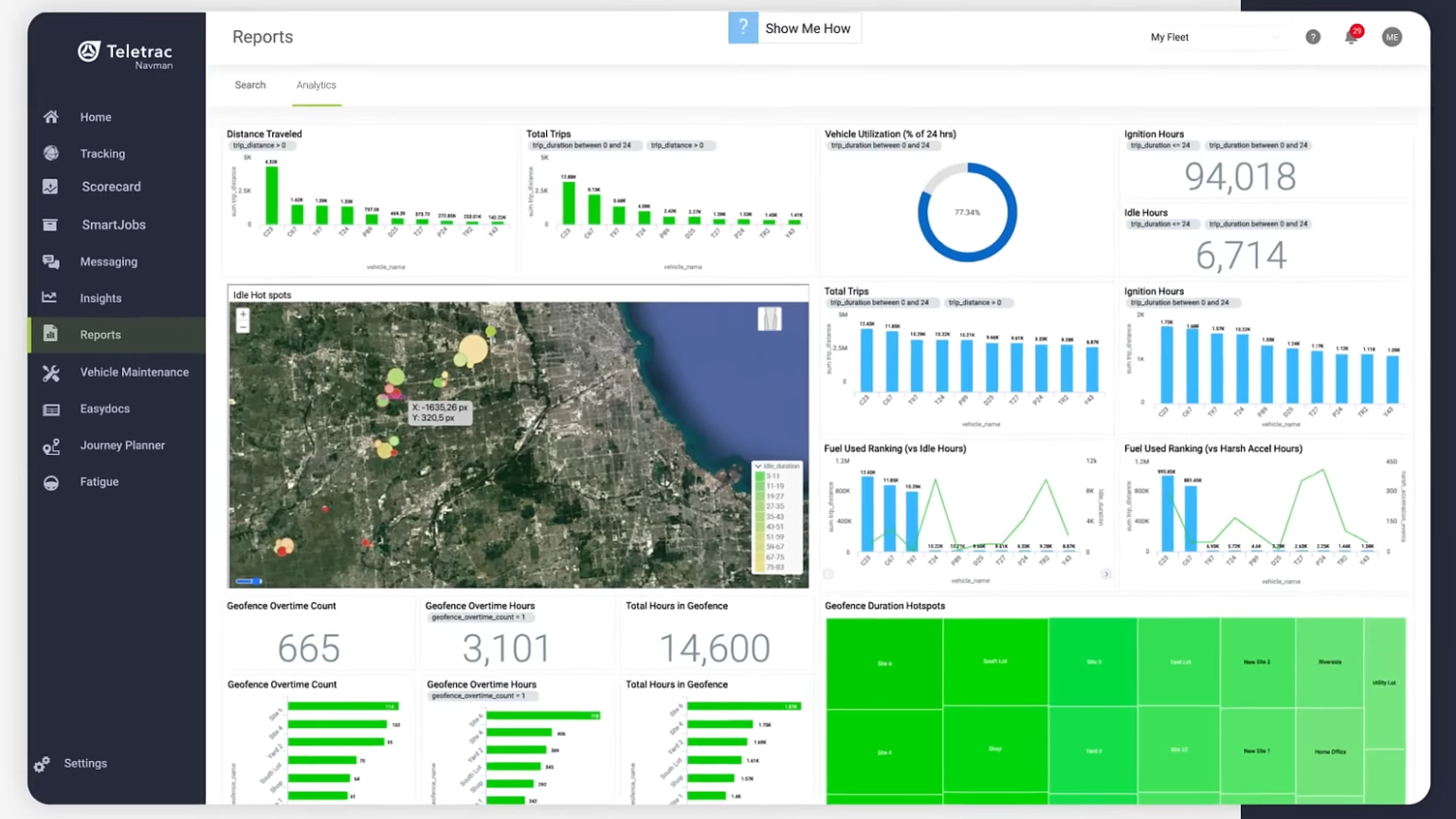Zoom out on the Idle Hot spots map
Viewport: 1456px width, 819px height.
coord(243,327)
